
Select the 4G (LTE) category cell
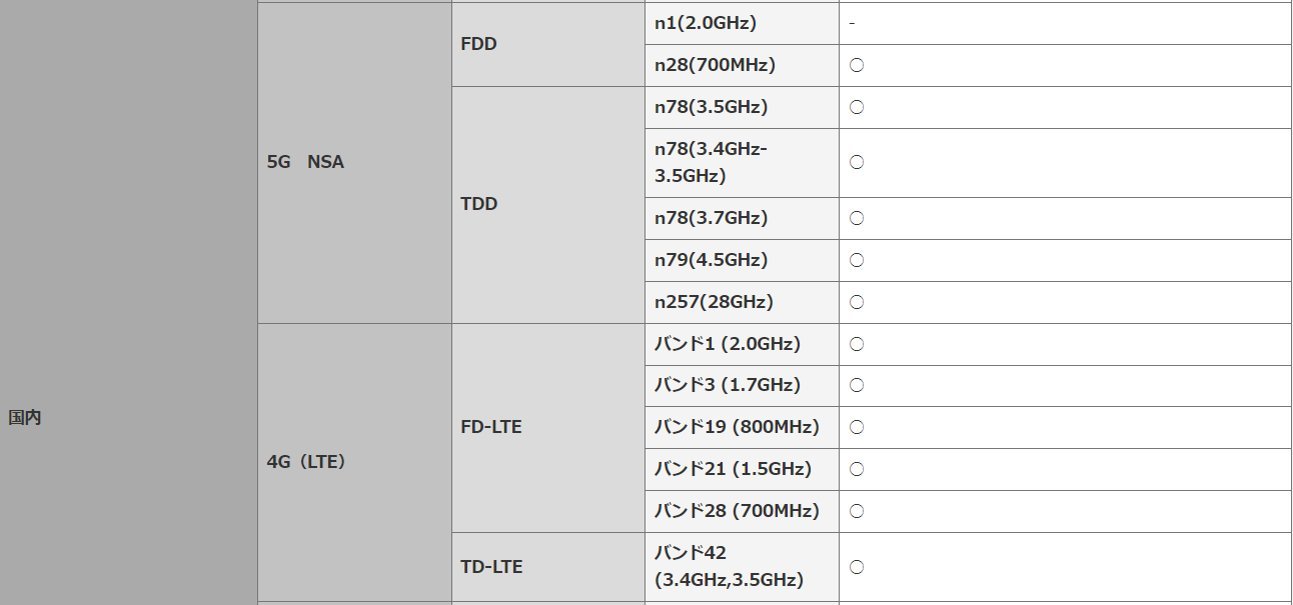[305, 462]
